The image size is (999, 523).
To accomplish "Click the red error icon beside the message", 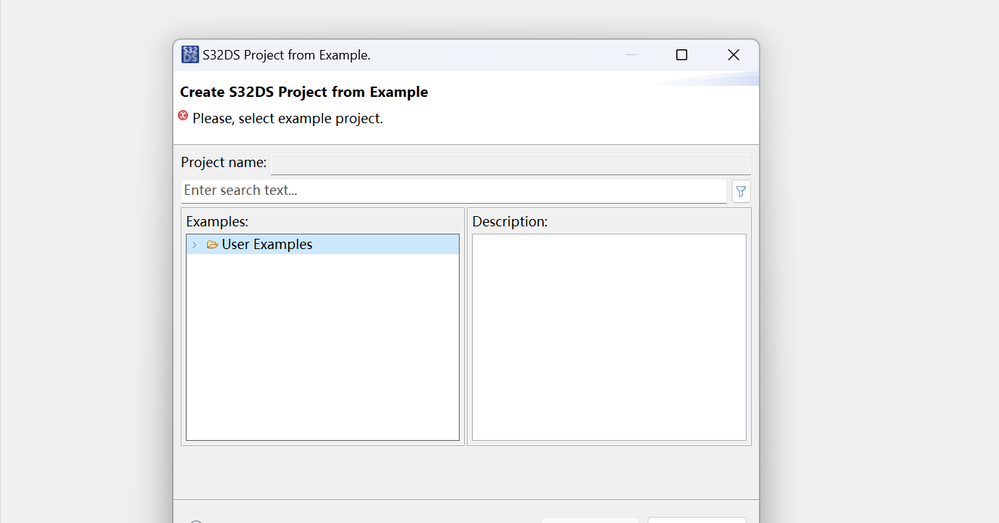I will click(183, 116).
